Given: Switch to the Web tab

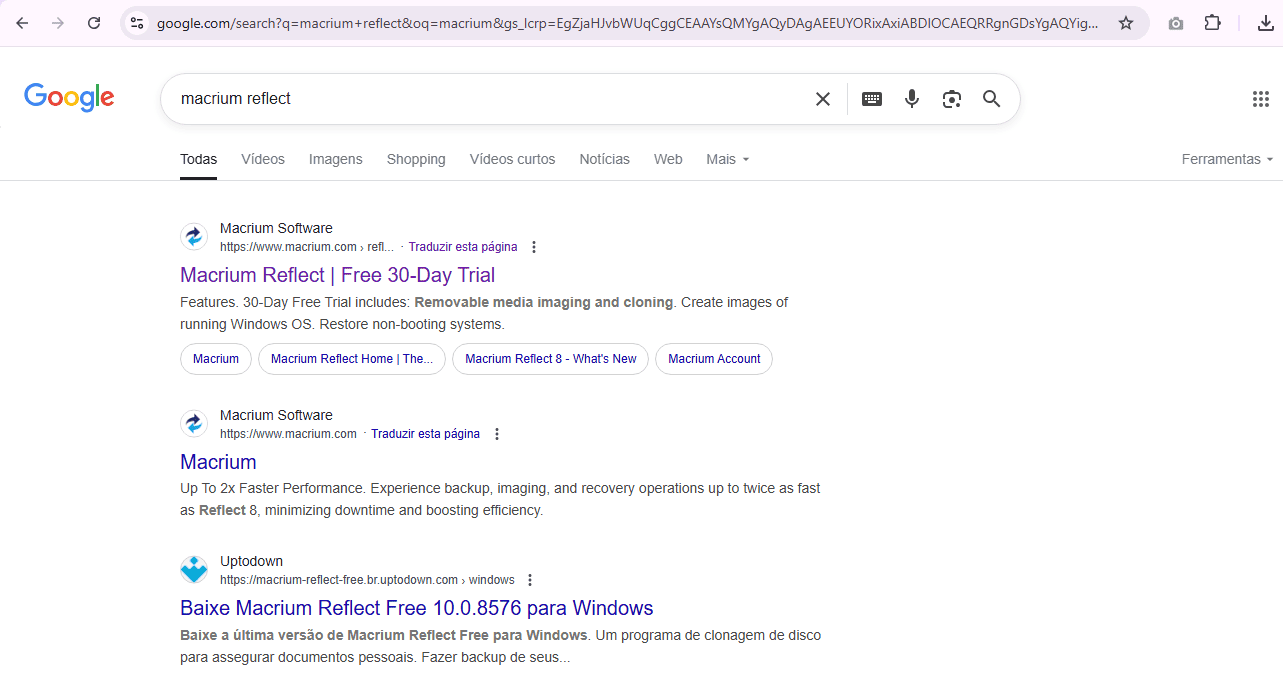Looking at the screenshot, I should coord(668,159).
